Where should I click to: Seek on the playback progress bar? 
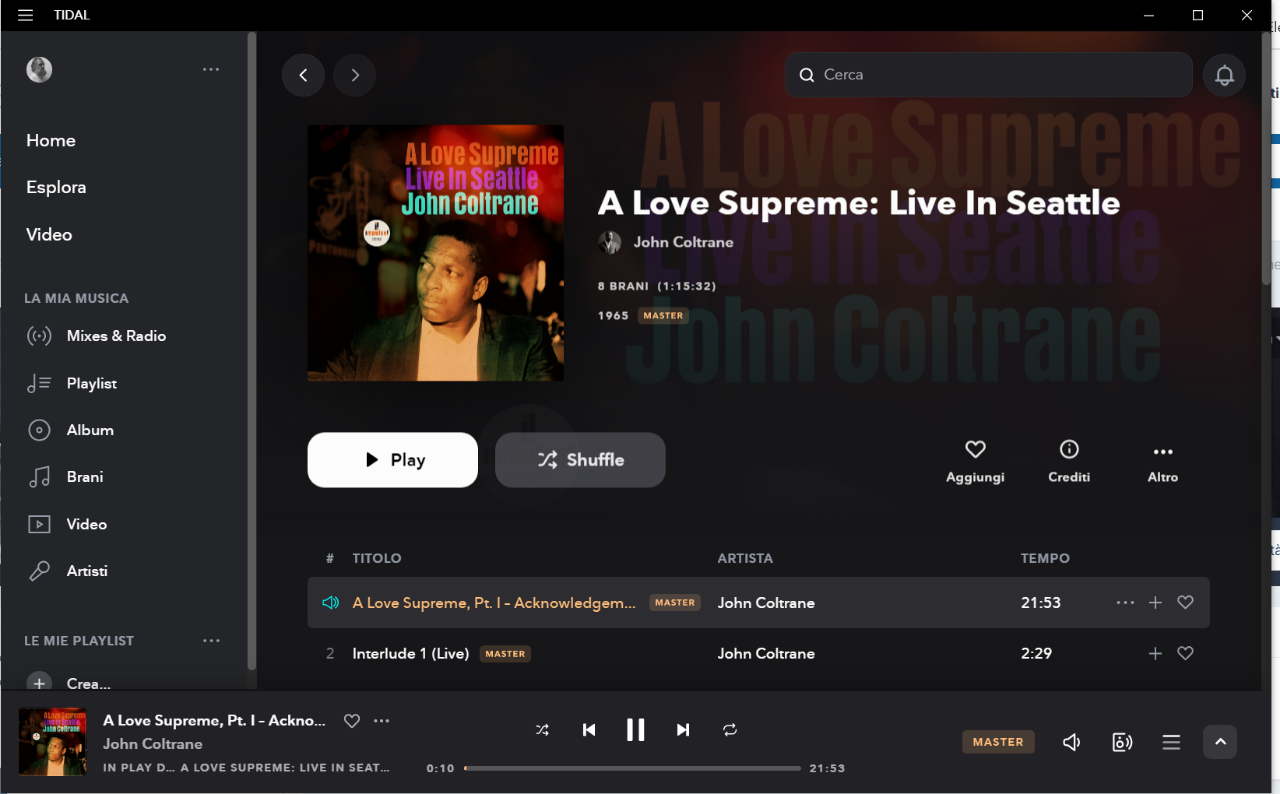[x=633, y=768]
